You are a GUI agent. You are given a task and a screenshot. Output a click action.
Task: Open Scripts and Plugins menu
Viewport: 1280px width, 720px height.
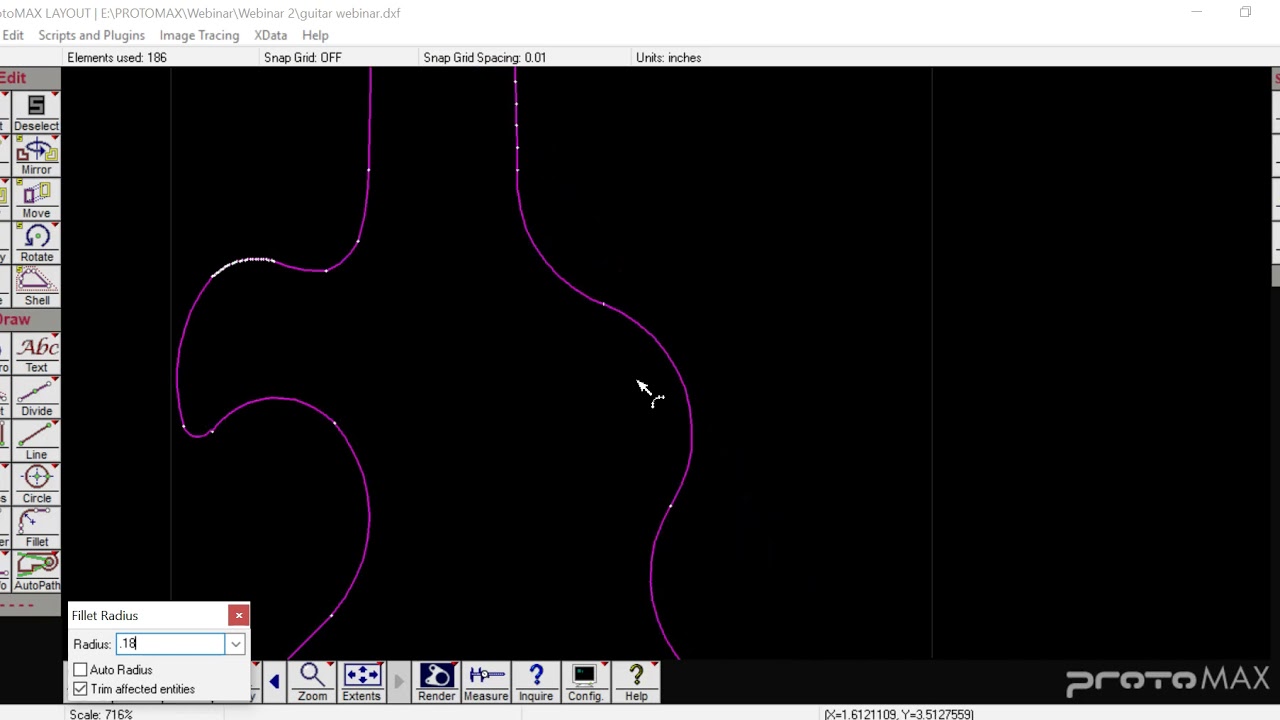(x=91, y=35)
